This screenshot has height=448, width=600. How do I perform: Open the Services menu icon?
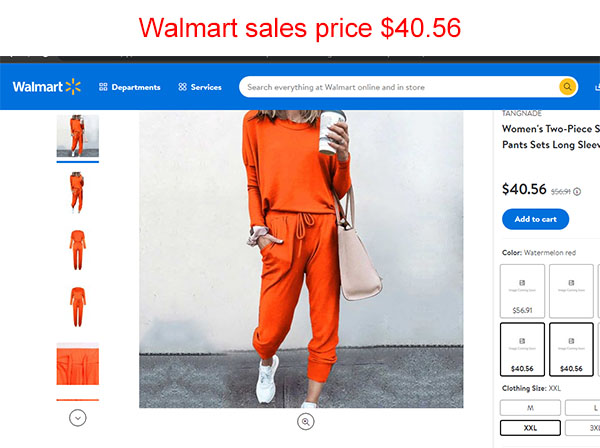182,87
